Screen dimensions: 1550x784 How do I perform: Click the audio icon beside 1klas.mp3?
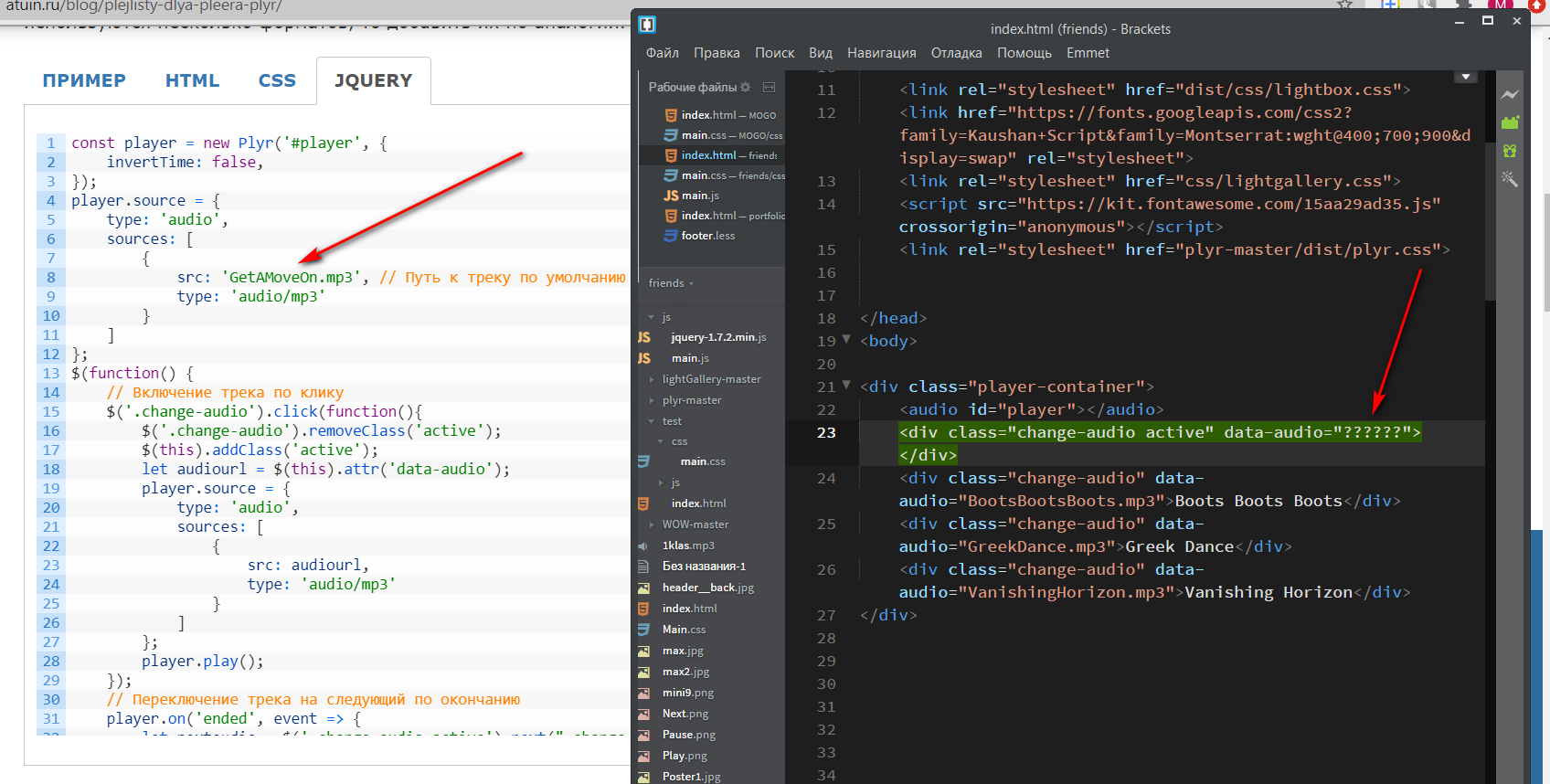tap(643, 546)
